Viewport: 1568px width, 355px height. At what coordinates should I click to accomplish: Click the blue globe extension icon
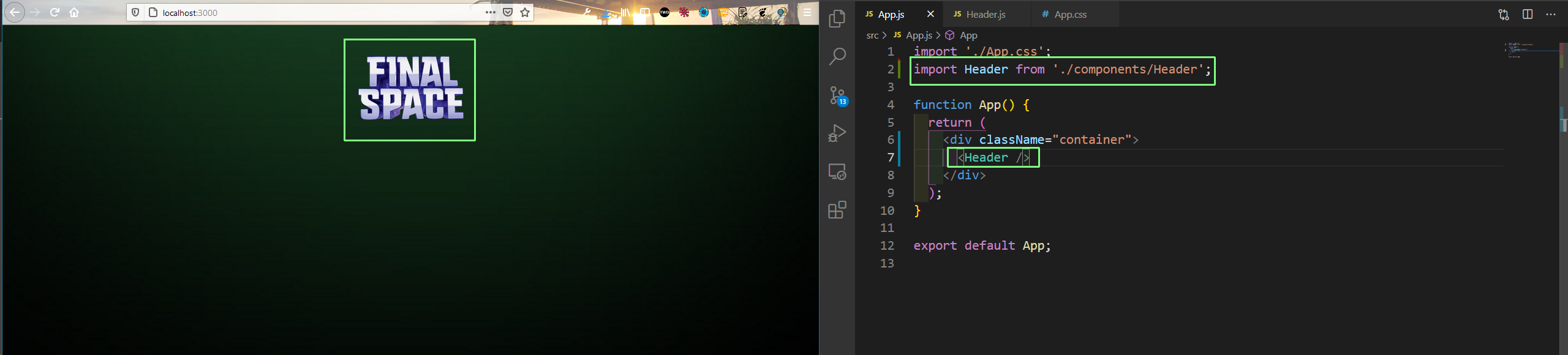point(704,12)
